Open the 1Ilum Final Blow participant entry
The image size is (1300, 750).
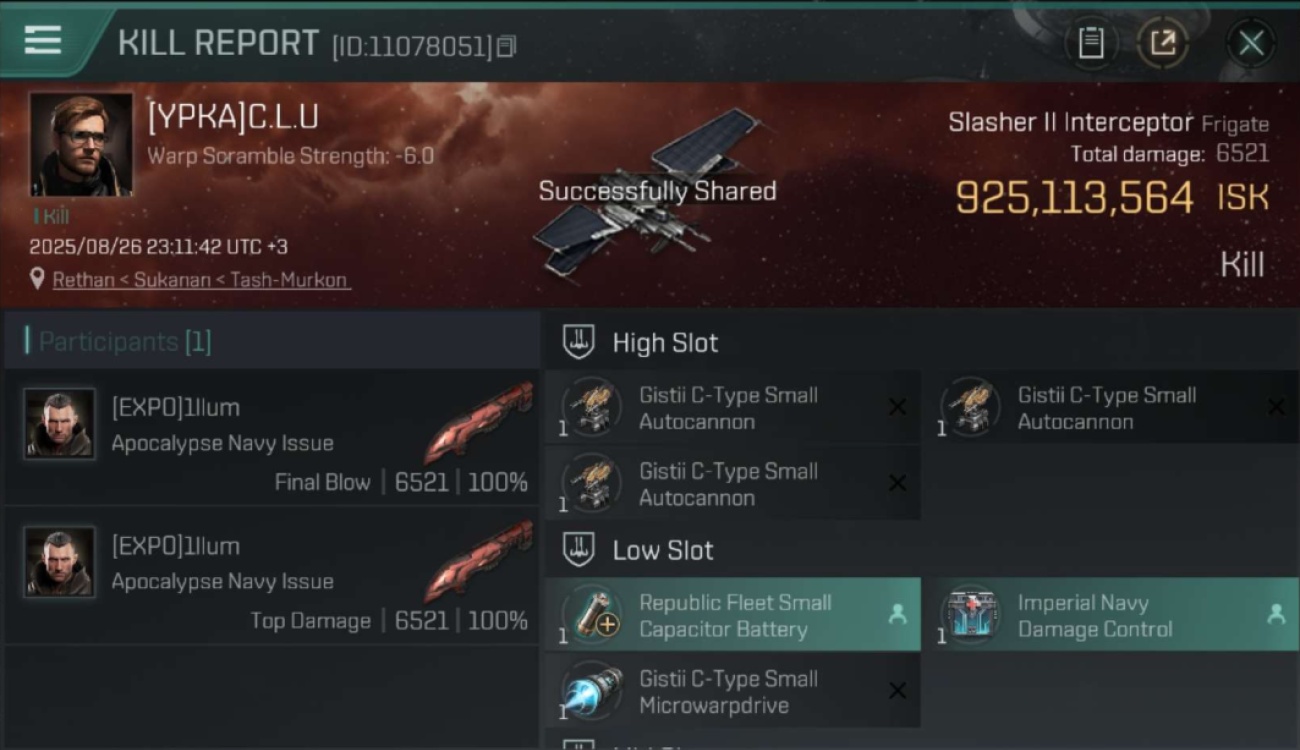pyautogui.click(x=271, y=438)
